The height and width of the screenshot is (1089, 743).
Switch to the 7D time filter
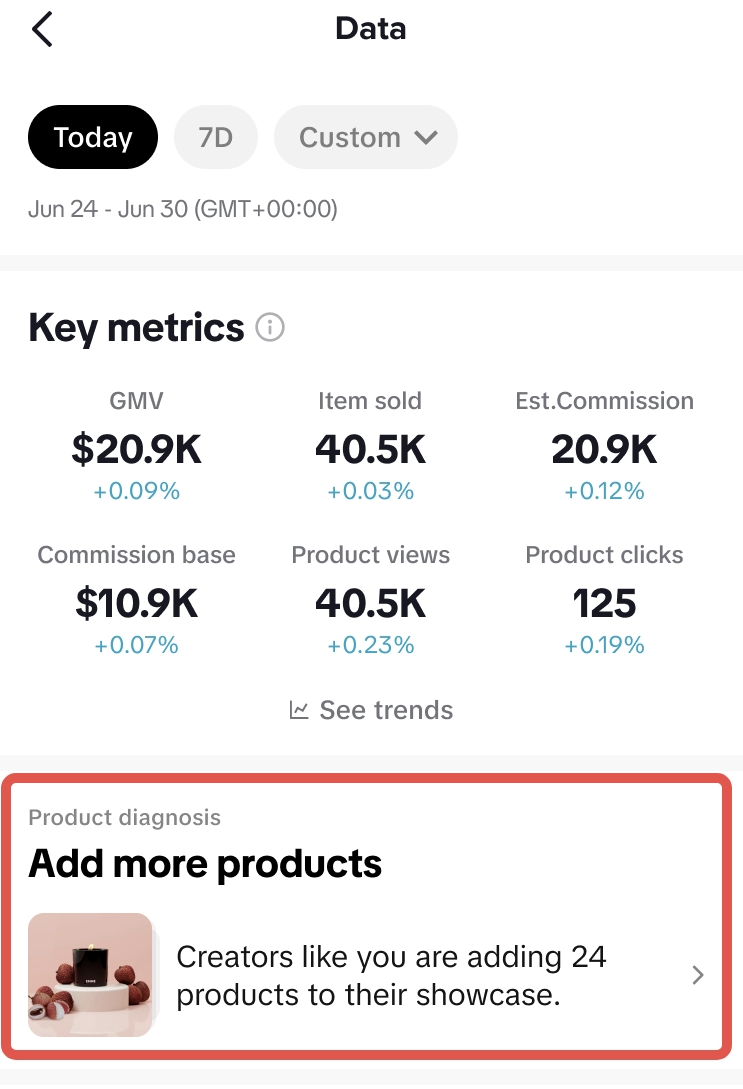coord(215,137)
